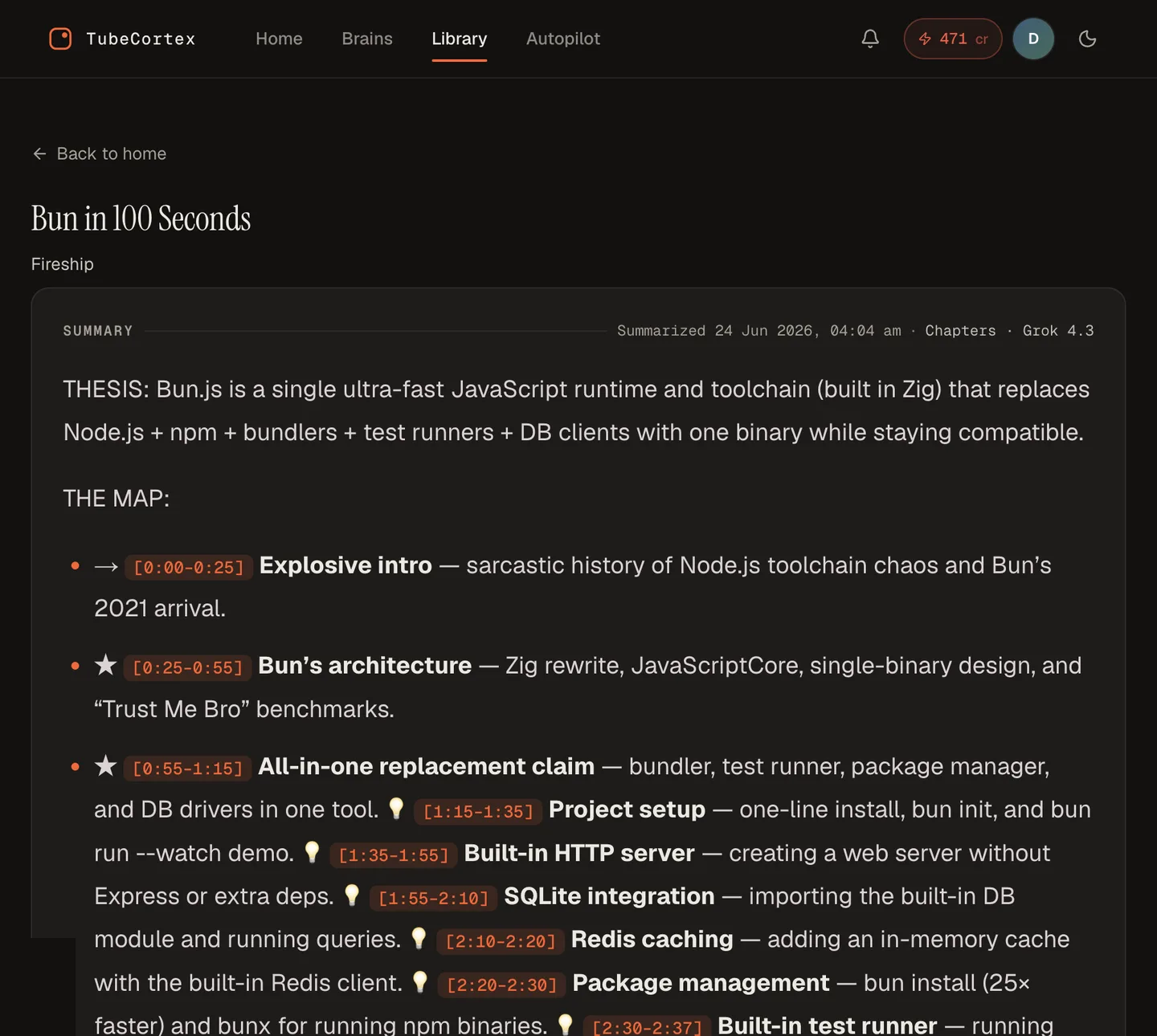The image size is (1157, 1036).
Task: Click the Built-in test runner chapter title
Action: tap(828, 1026)
